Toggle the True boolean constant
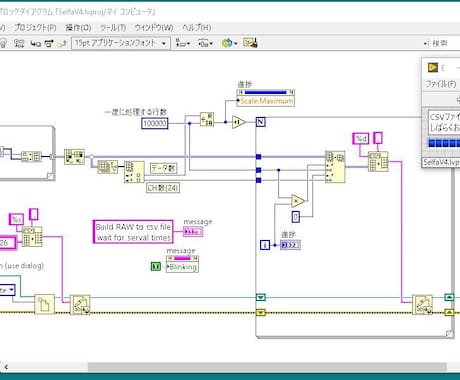The height and width of the screenshot is (380, 460). (x=156, y=266)
